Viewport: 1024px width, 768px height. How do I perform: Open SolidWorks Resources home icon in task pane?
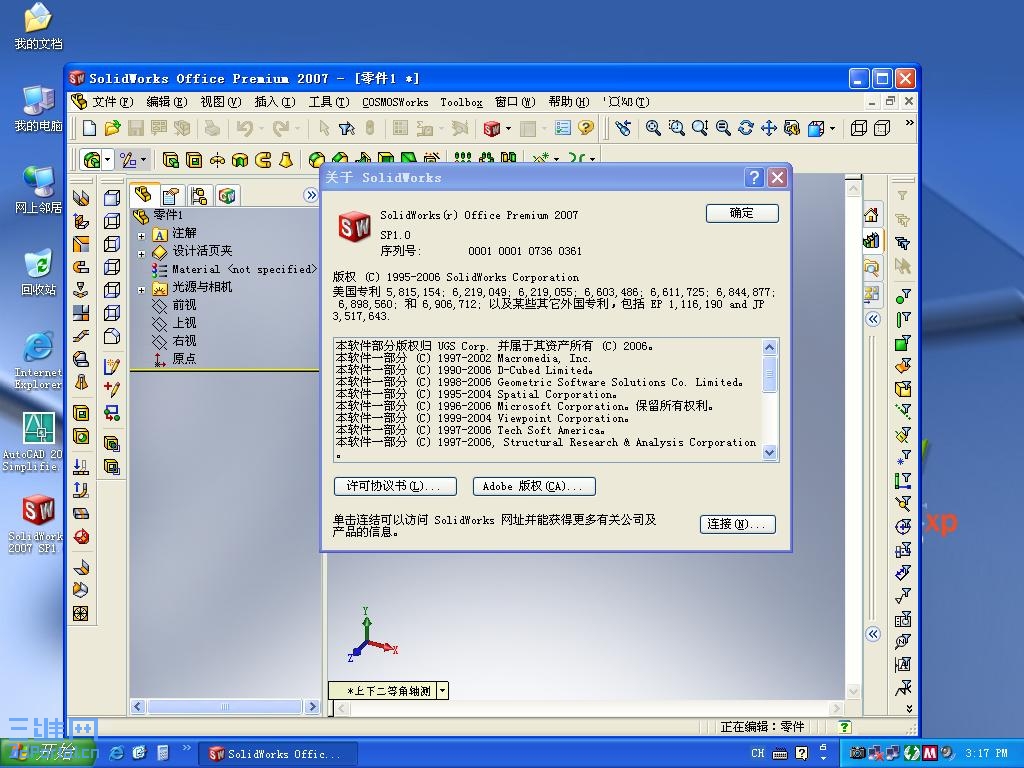pyautogui.click(x=871, y=215)
